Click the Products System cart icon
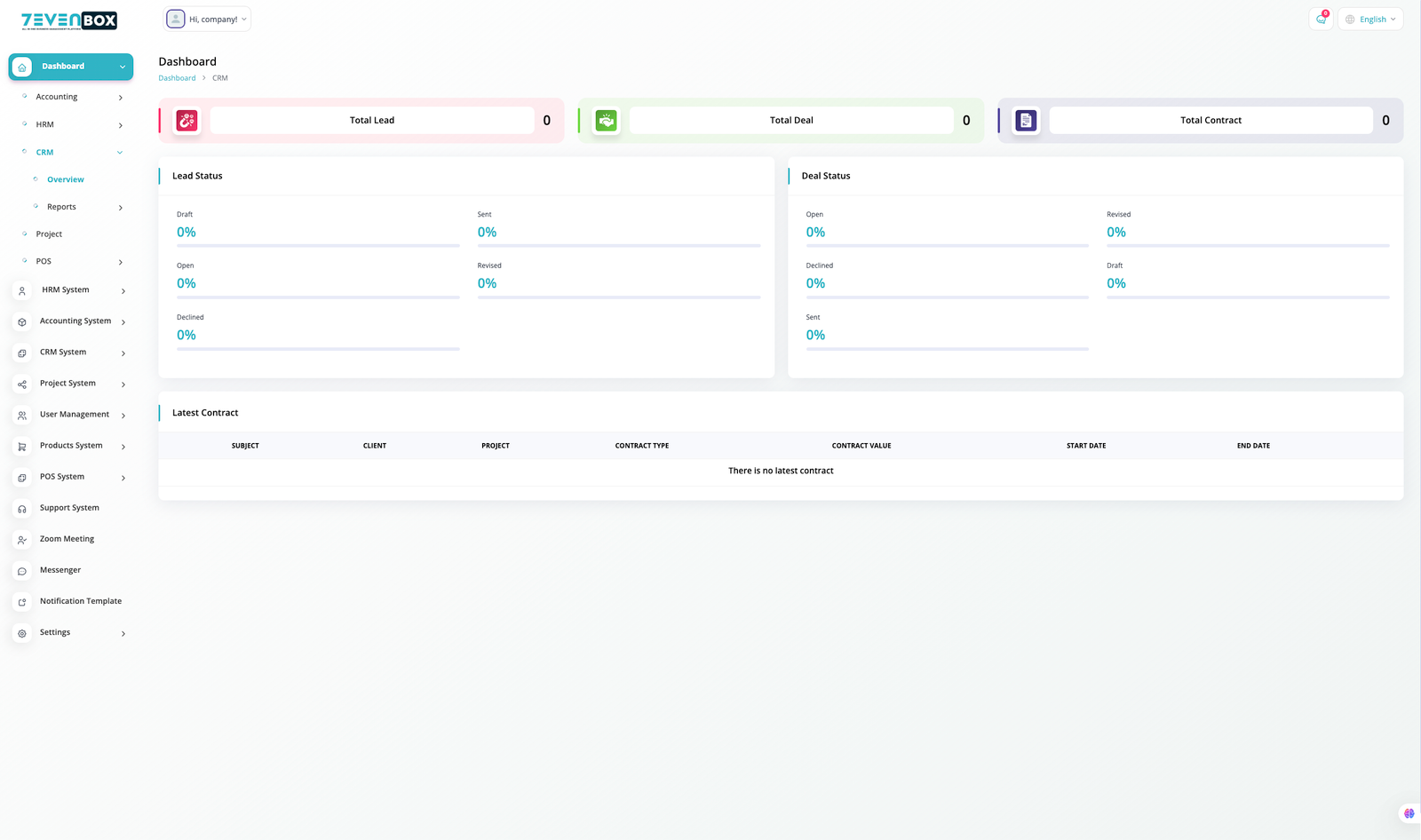The height and width of the screenshot is (840, 1421). coord(22,447)
